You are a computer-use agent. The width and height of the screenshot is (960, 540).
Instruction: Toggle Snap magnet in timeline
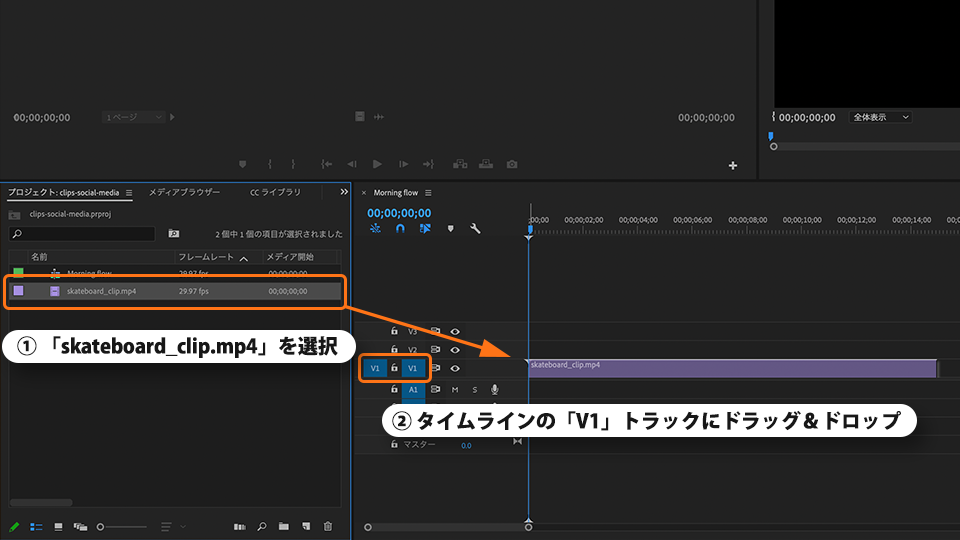400,228
